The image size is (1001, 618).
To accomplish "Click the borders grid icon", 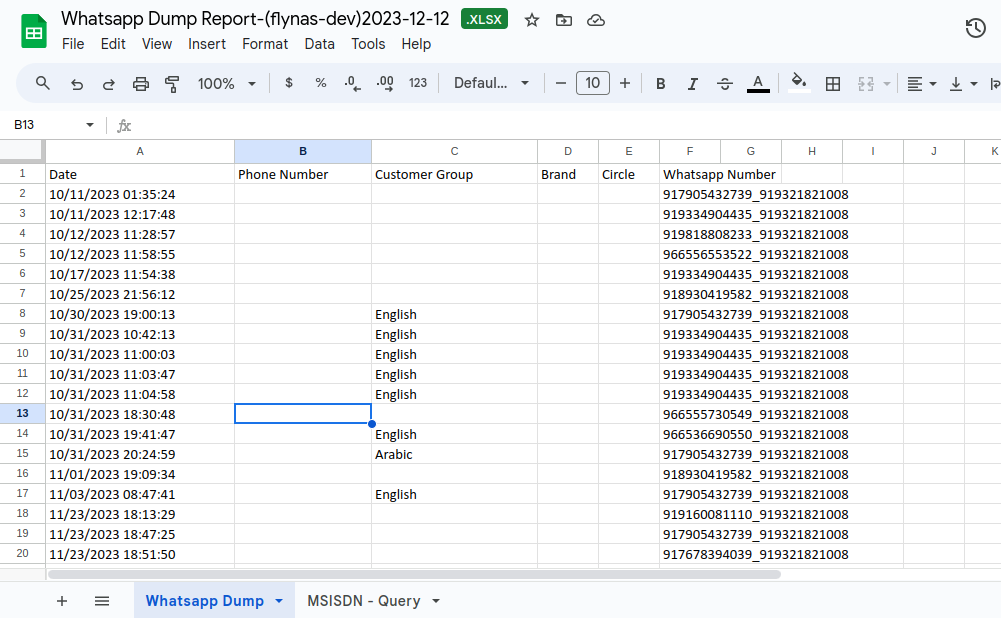I will point(832,84).
